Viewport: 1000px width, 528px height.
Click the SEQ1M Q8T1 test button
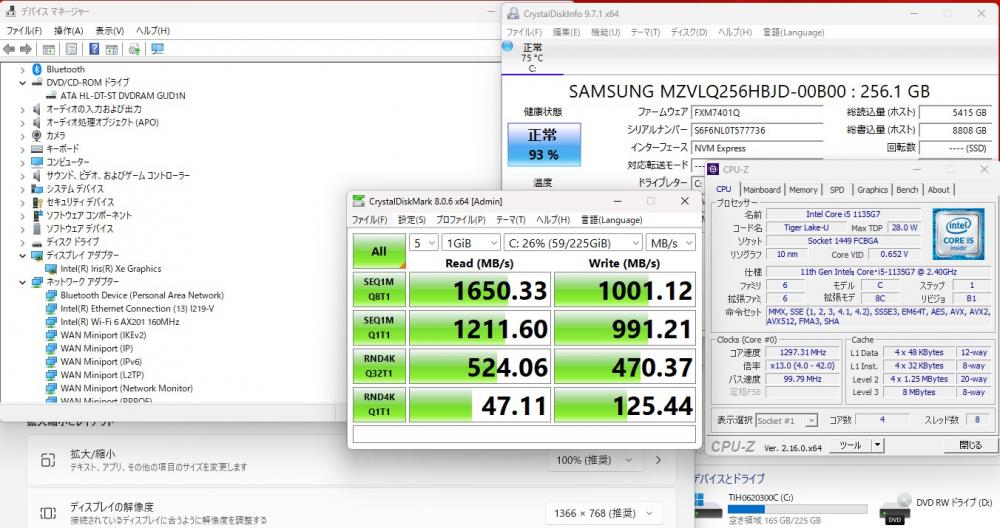coord(379,289)
